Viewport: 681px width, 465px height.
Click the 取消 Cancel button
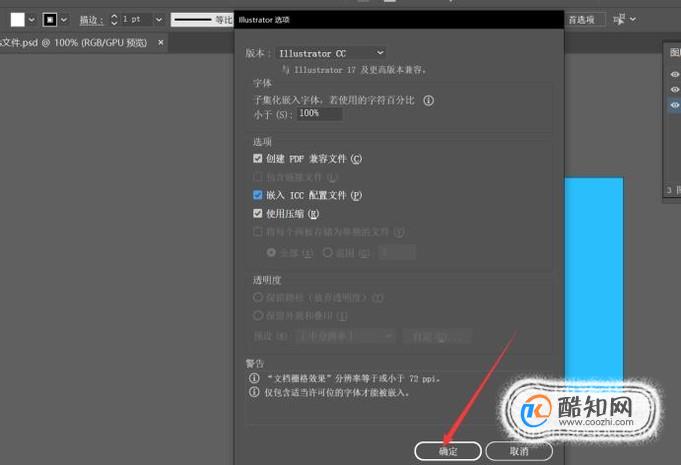[519, 451]
